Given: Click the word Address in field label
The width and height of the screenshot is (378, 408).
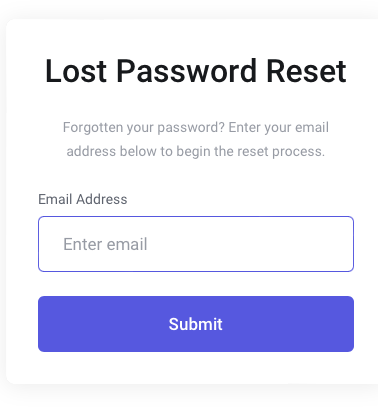Looking at the screenshot, I should [x=102, y=199].
